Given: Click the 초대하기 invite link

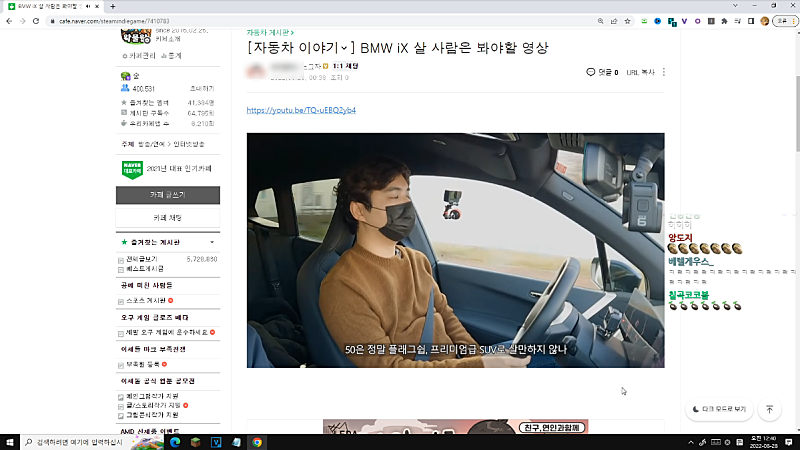Looking at the screenshot, I should [x=202, y=89].
